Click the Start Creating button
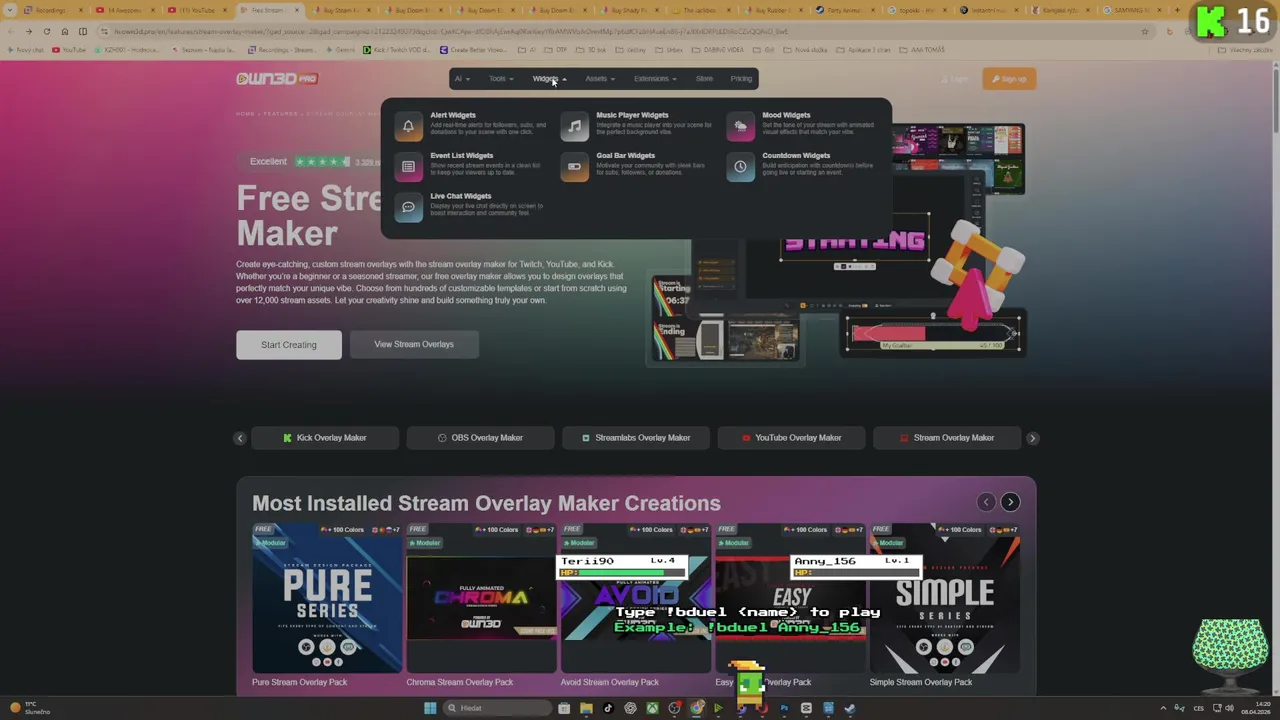 coord(289,345)
